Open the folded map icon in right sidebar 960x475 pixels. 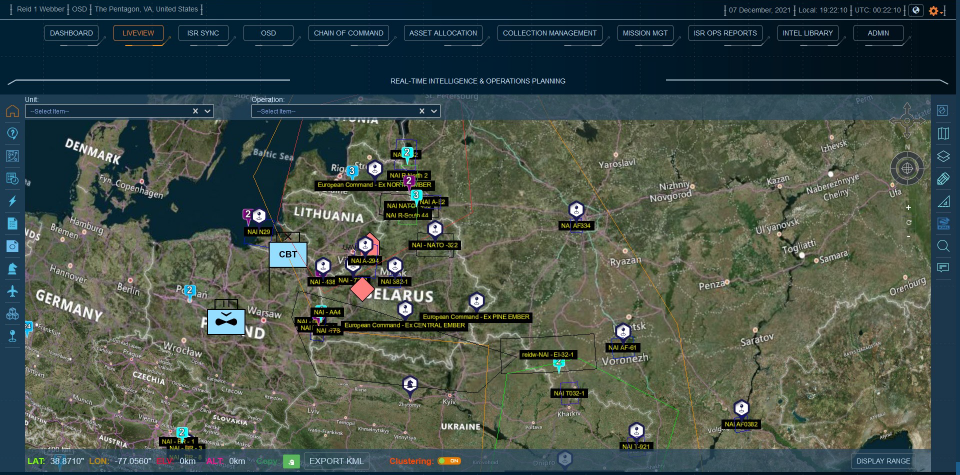943,133
